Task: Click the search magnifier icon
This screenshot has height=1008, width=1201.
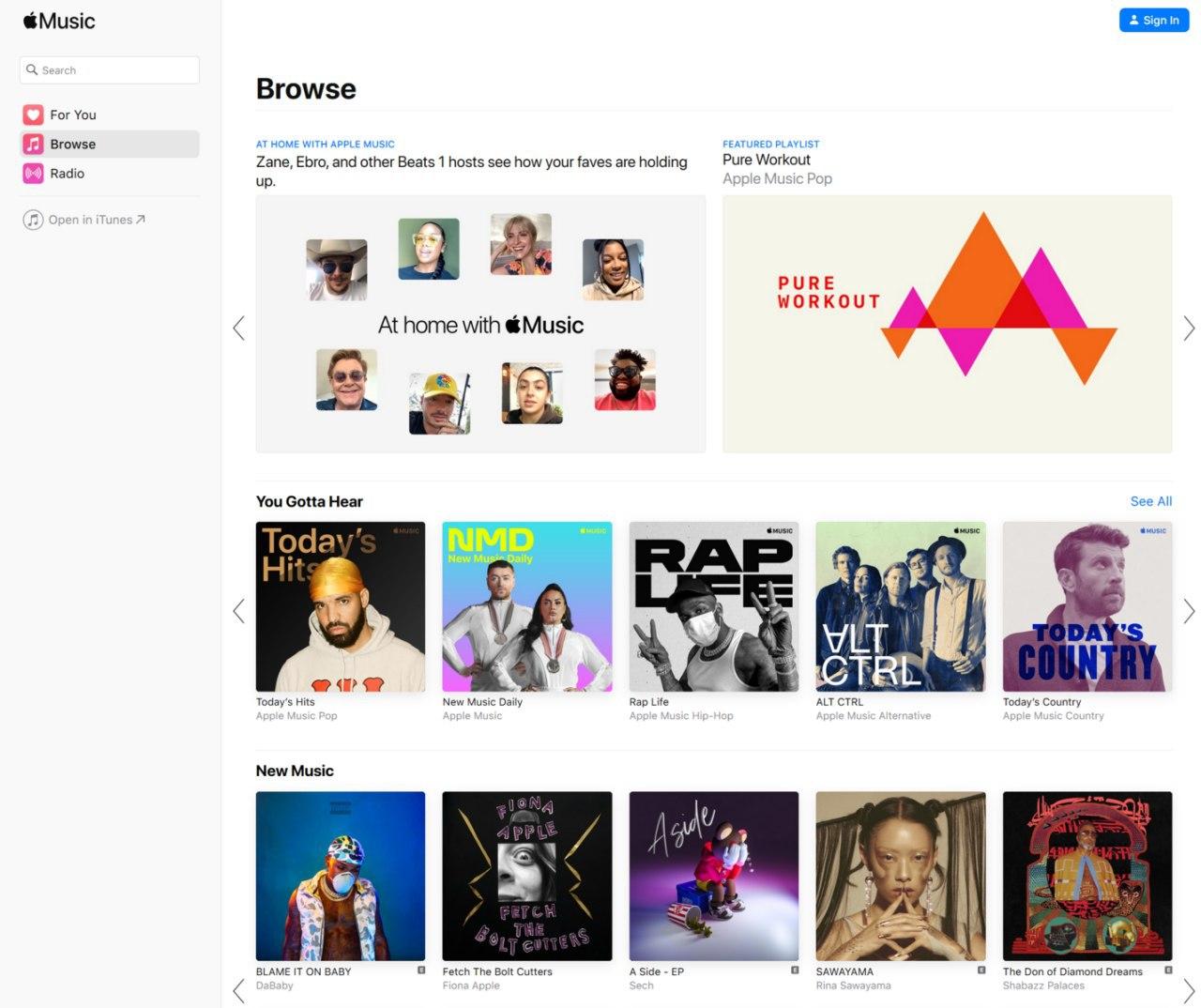Action: click(32, 69)
